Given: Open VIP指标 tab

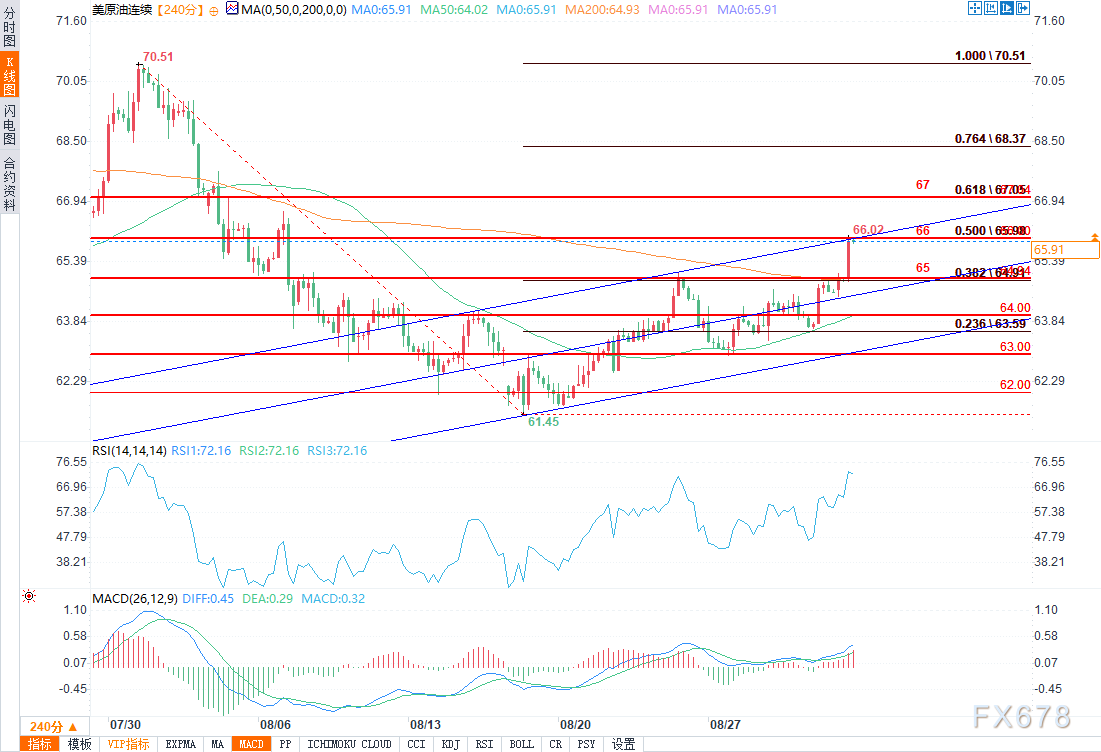Looking at the screenshot, I should [128, 744].
